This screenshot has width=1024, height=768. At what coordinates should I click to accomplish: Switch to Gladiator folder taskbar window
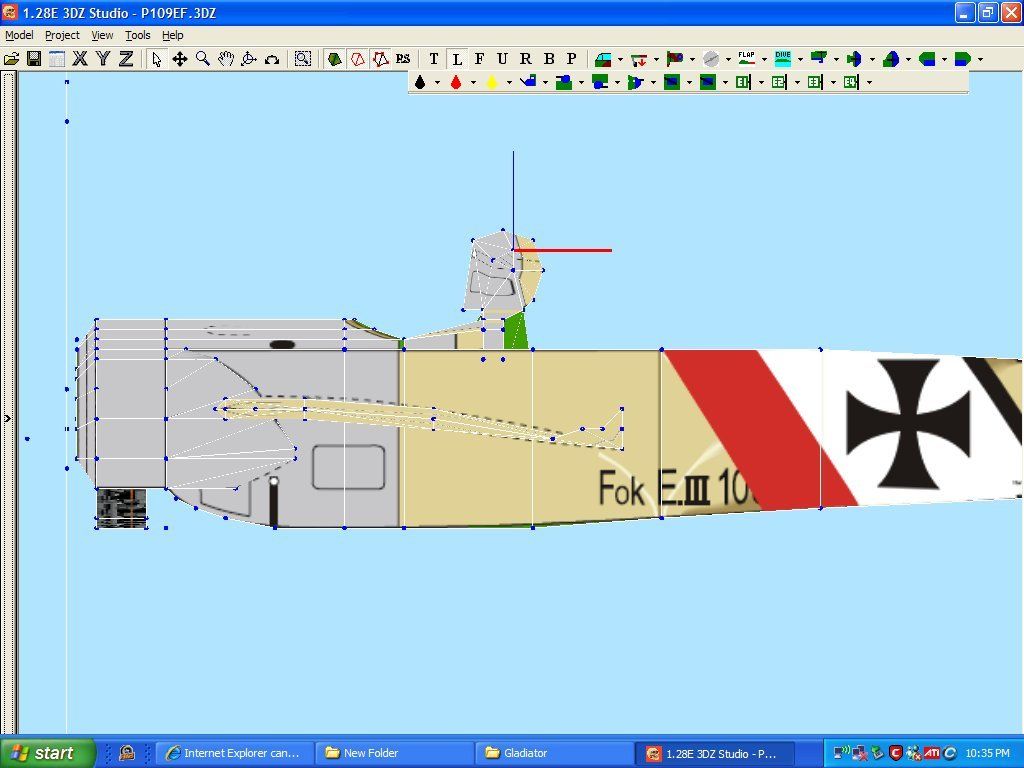click(554, 753)
